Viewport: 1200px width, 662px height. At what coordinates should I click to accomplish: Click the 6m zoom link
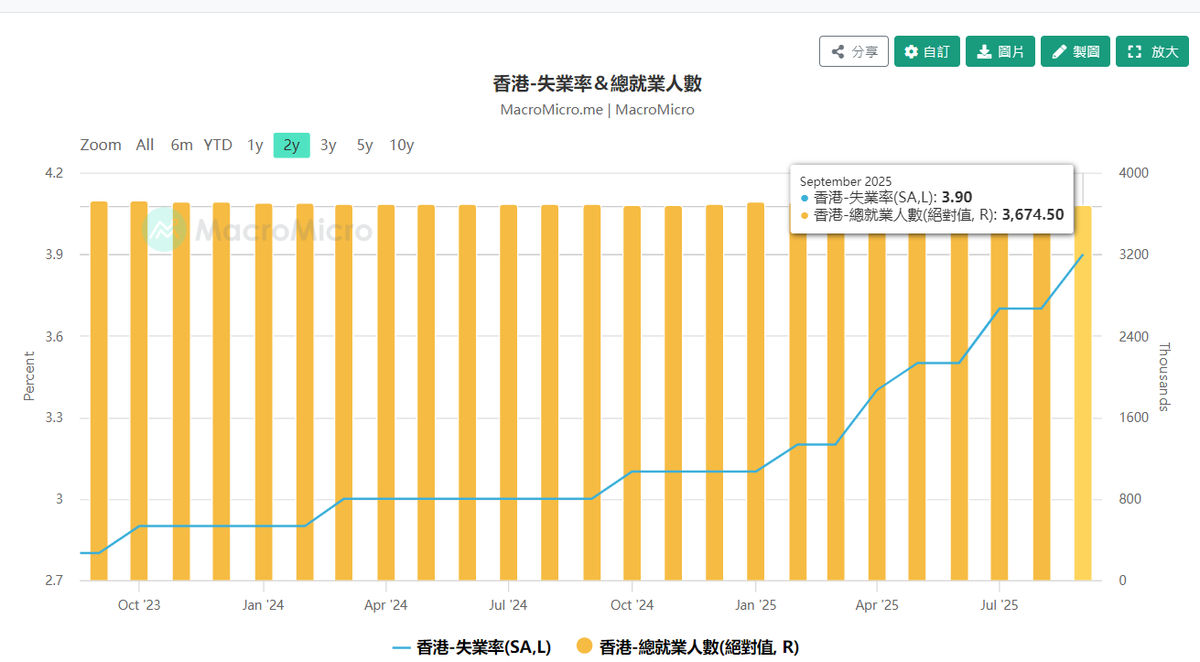[x=181, y=145]
